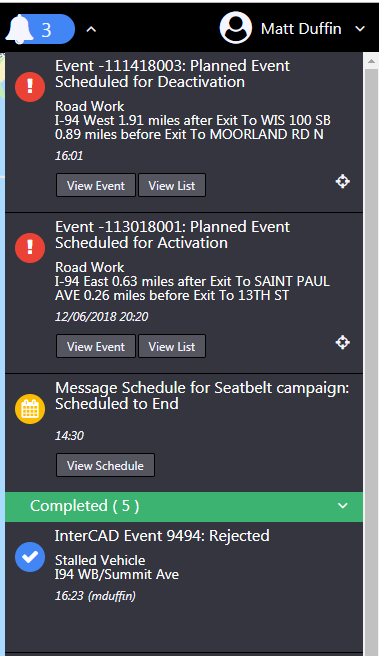This screenshot has height=656, width=379.
Task: Click the Completed (5) green header bar
Action: [184, 507]
